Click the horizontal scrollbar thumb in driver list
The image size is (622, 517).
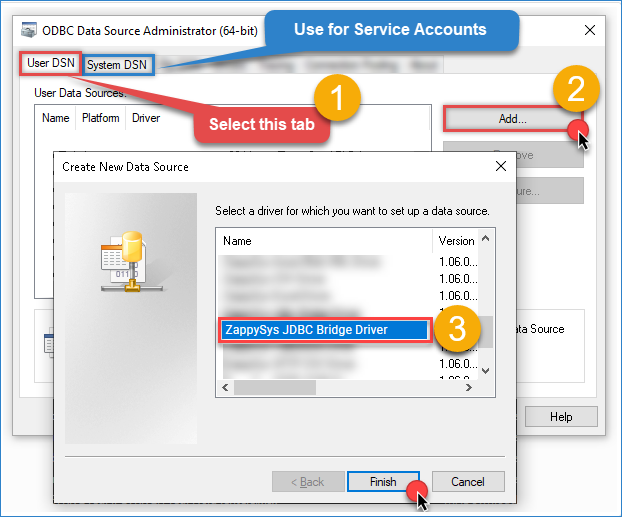(275, 387)
